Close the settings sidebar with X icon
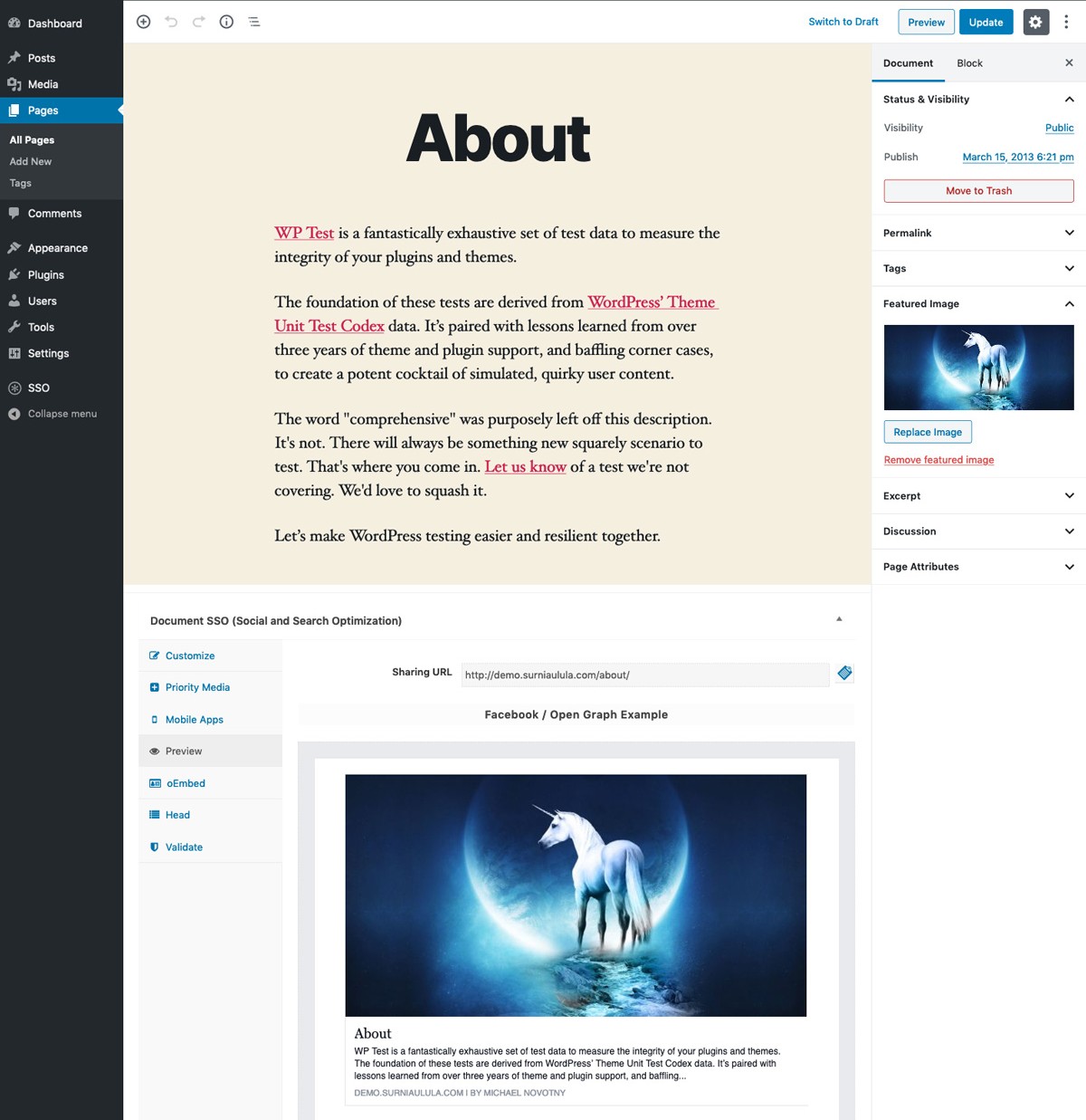 click(1069, 62)
